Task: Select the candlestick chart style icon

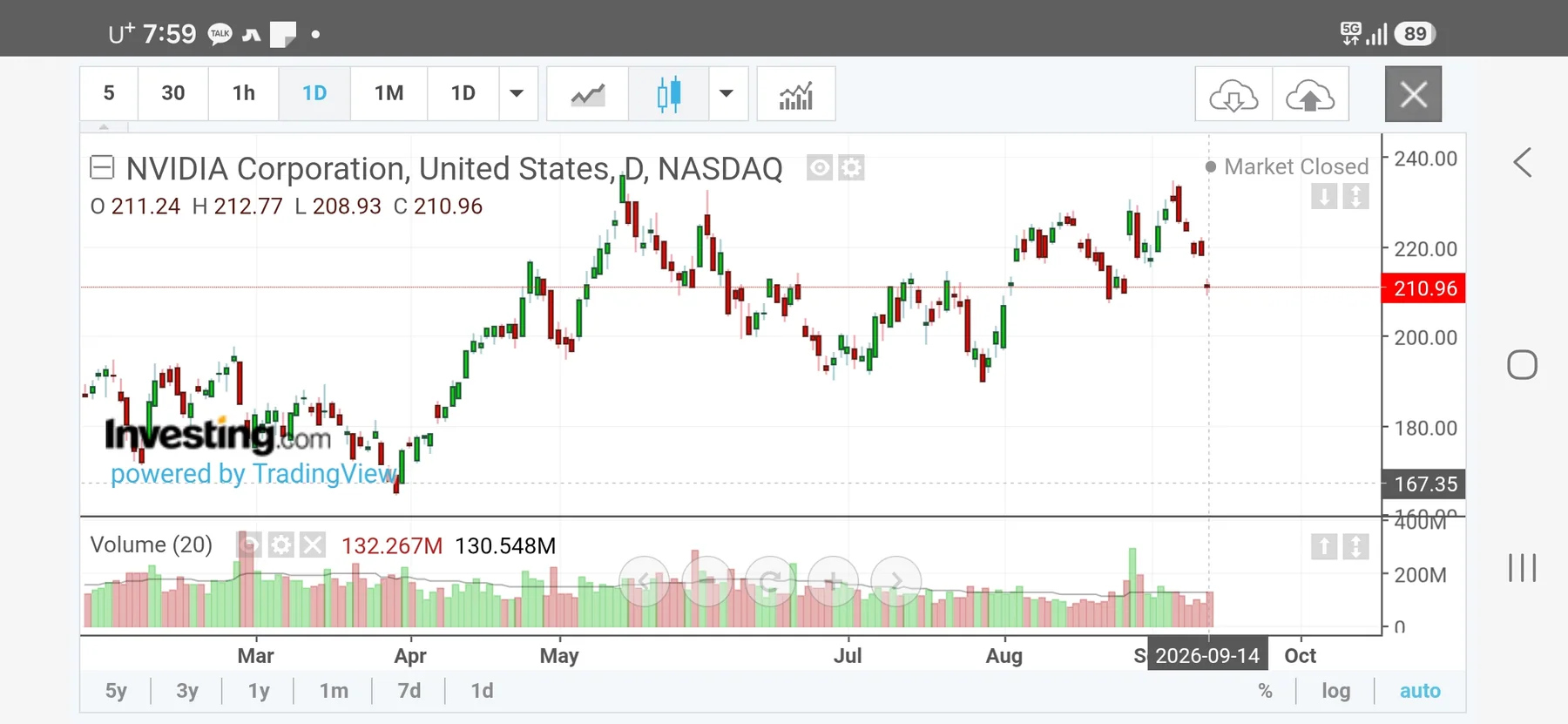Action: coord(668,93)
